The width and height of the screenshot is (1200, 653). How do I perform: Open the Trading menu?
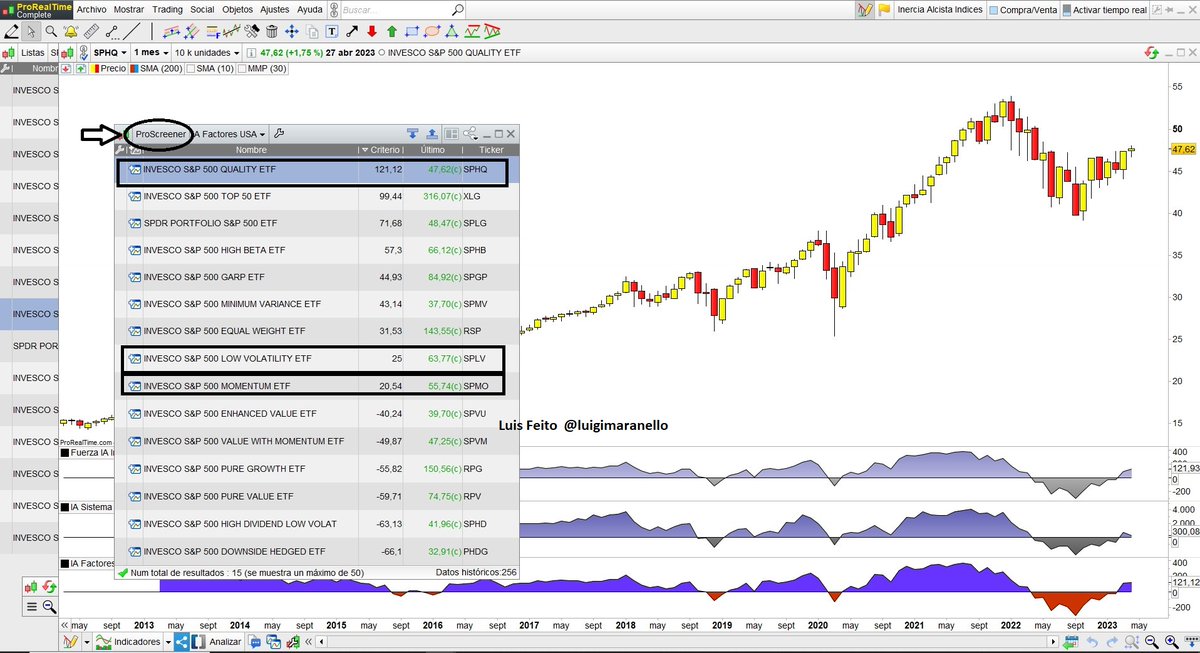click(x=167, y=9)
